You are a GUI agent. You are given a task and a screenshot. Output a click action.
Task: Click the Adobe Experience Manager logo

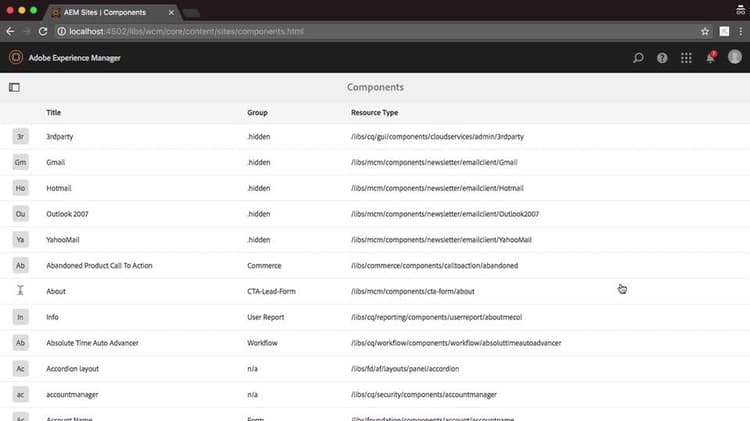[16, 57]
